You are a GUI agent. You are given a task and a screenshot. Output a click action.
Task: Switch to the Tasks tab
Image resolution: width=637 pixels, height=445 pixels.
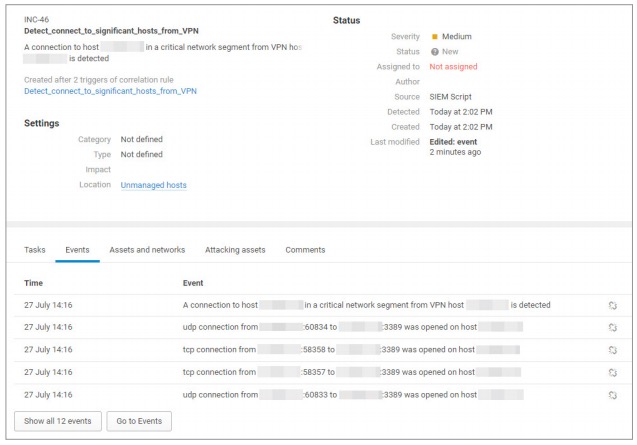[35, 250]
